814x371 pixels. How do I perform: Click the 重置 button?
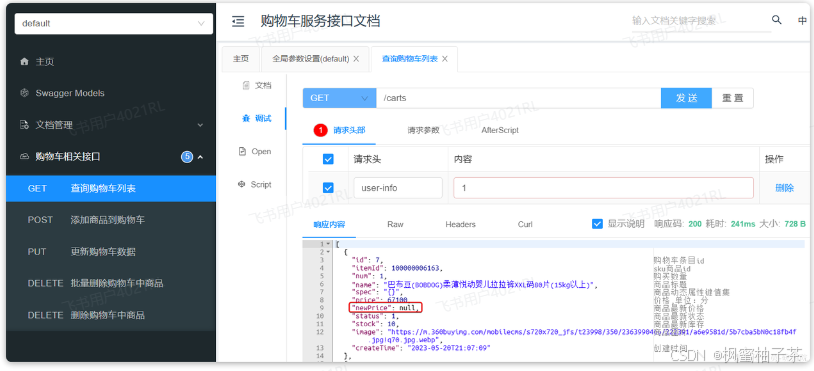pos(732,98)
